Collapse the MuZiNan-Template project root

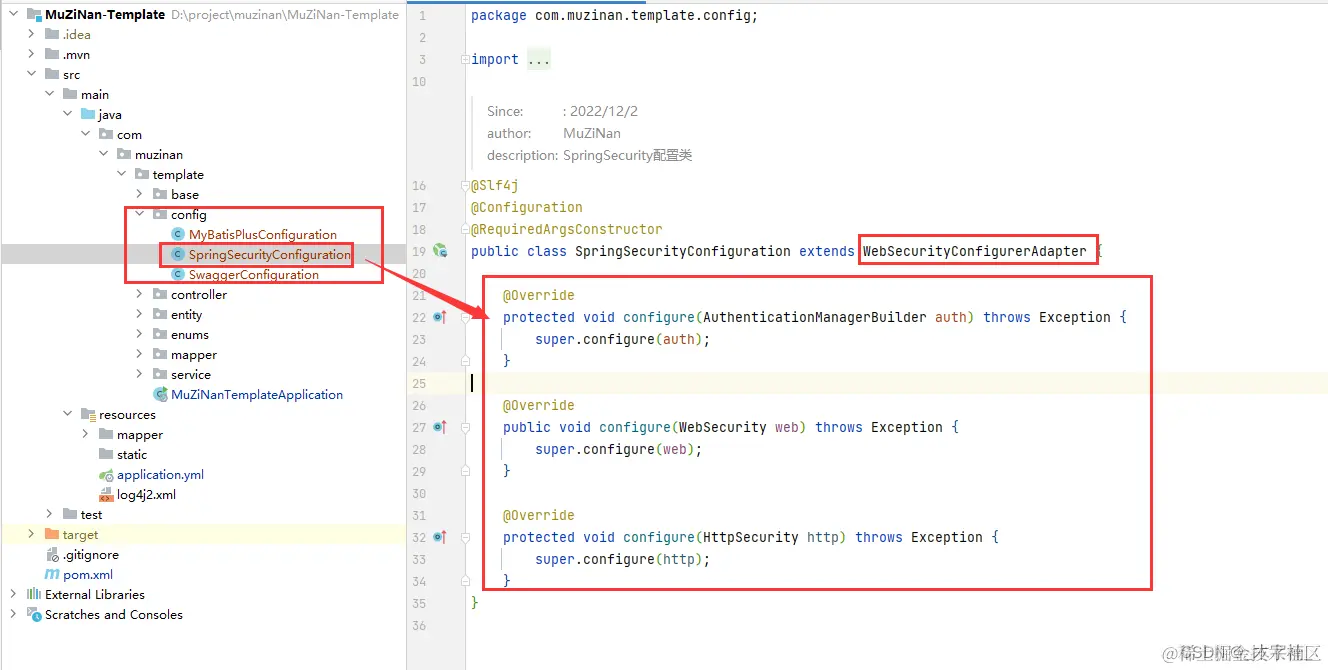point(14,15)
